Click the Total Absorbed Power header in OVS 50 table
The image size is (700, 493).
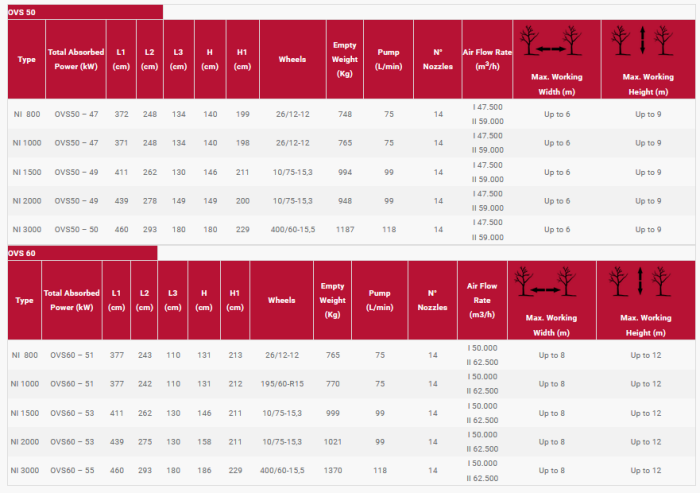75,59
